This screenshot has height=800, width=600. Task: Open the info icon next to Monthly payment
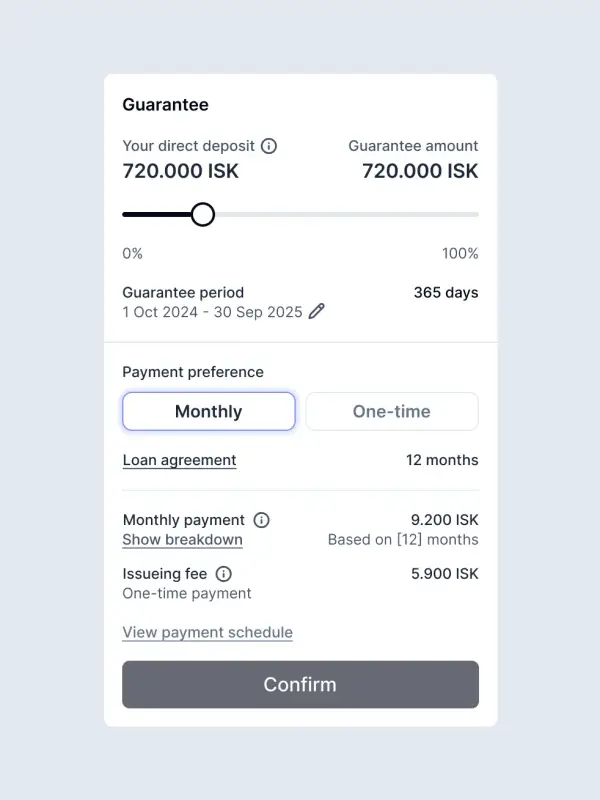pos(262,520)
